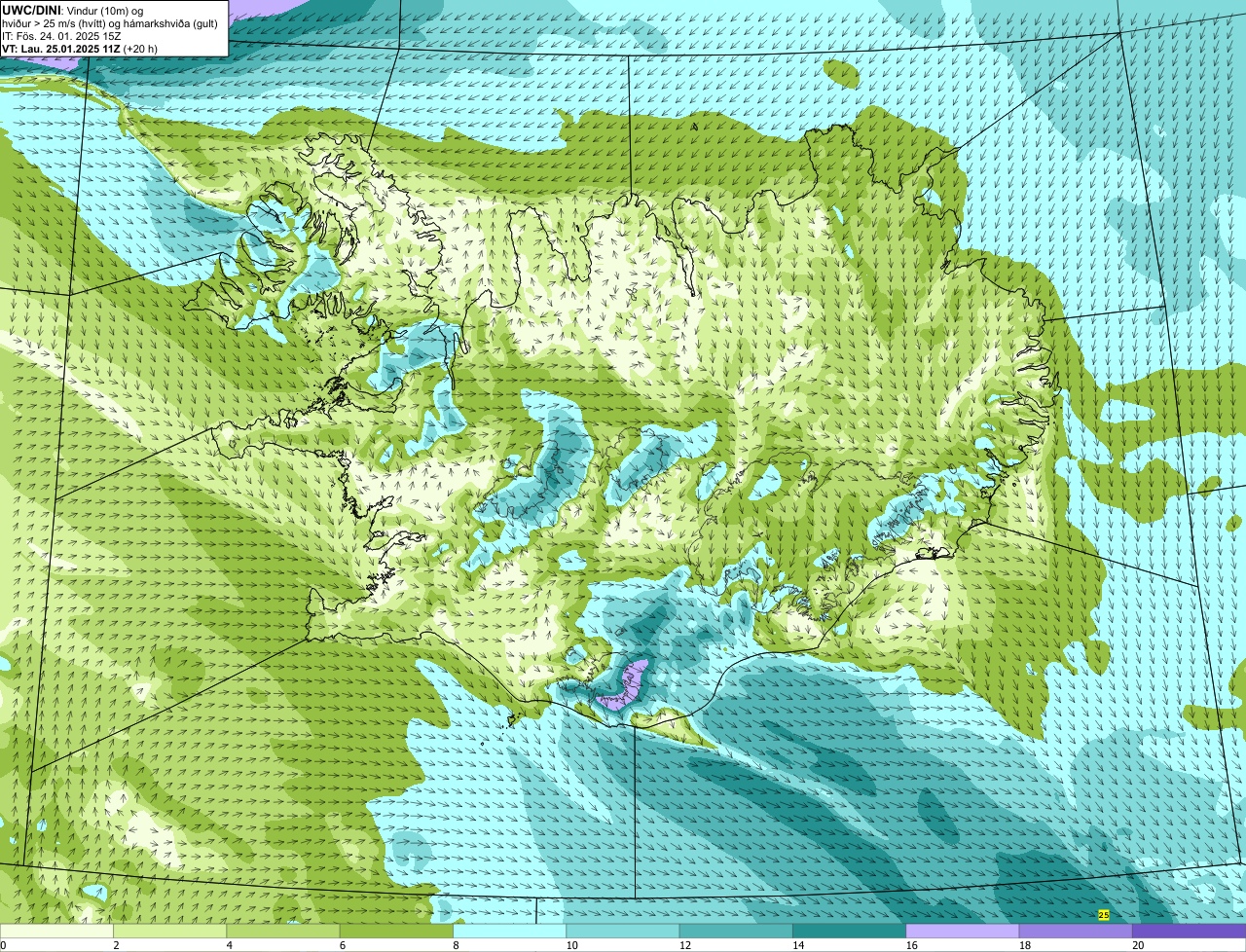Click the 'IT: Fös. 24. 01. 2025 15Z' line

(61, 36)
